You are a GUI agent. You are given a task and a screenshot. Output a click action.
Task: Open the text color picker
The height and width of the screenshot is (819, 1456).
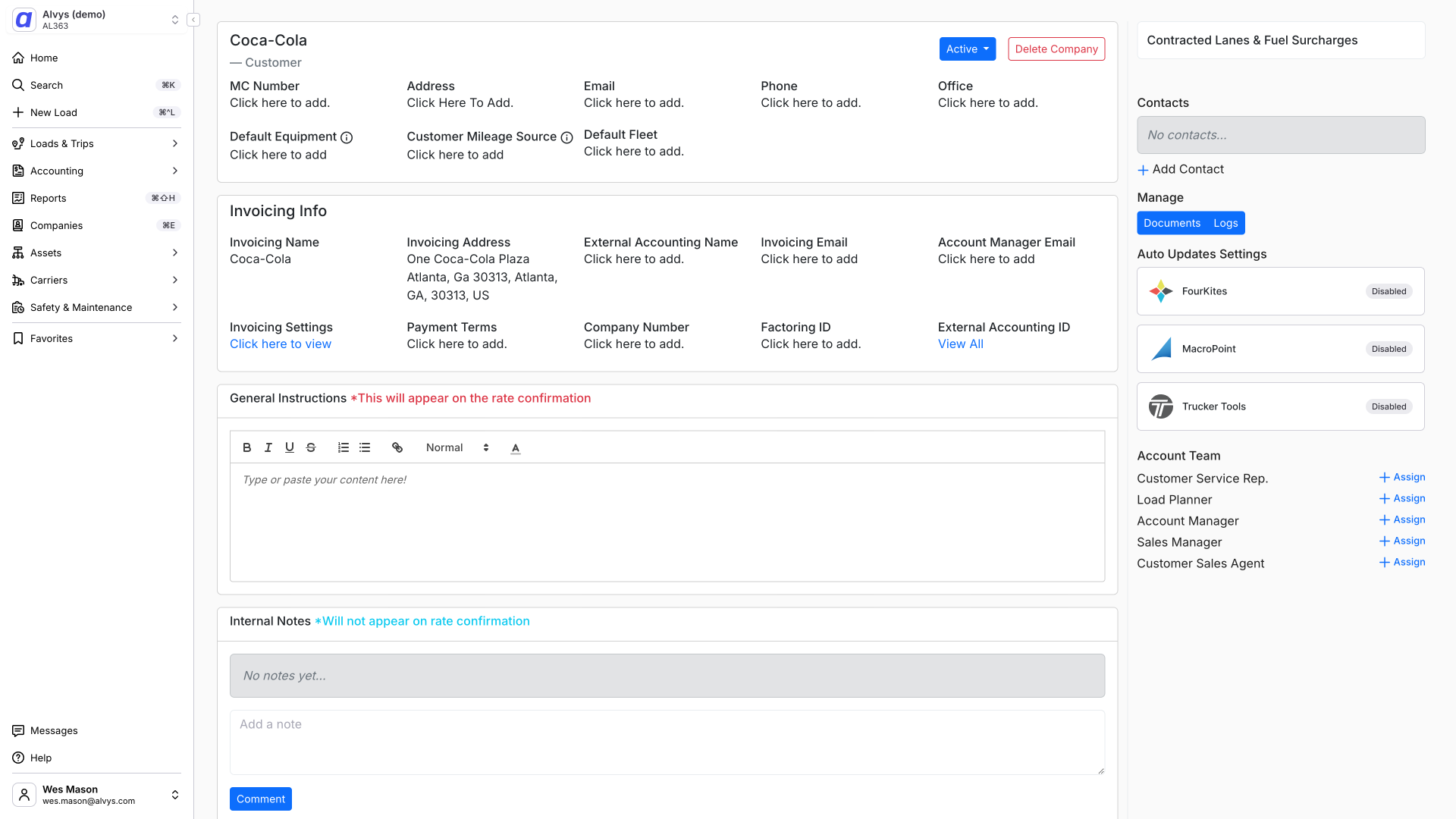coord(516,447)
